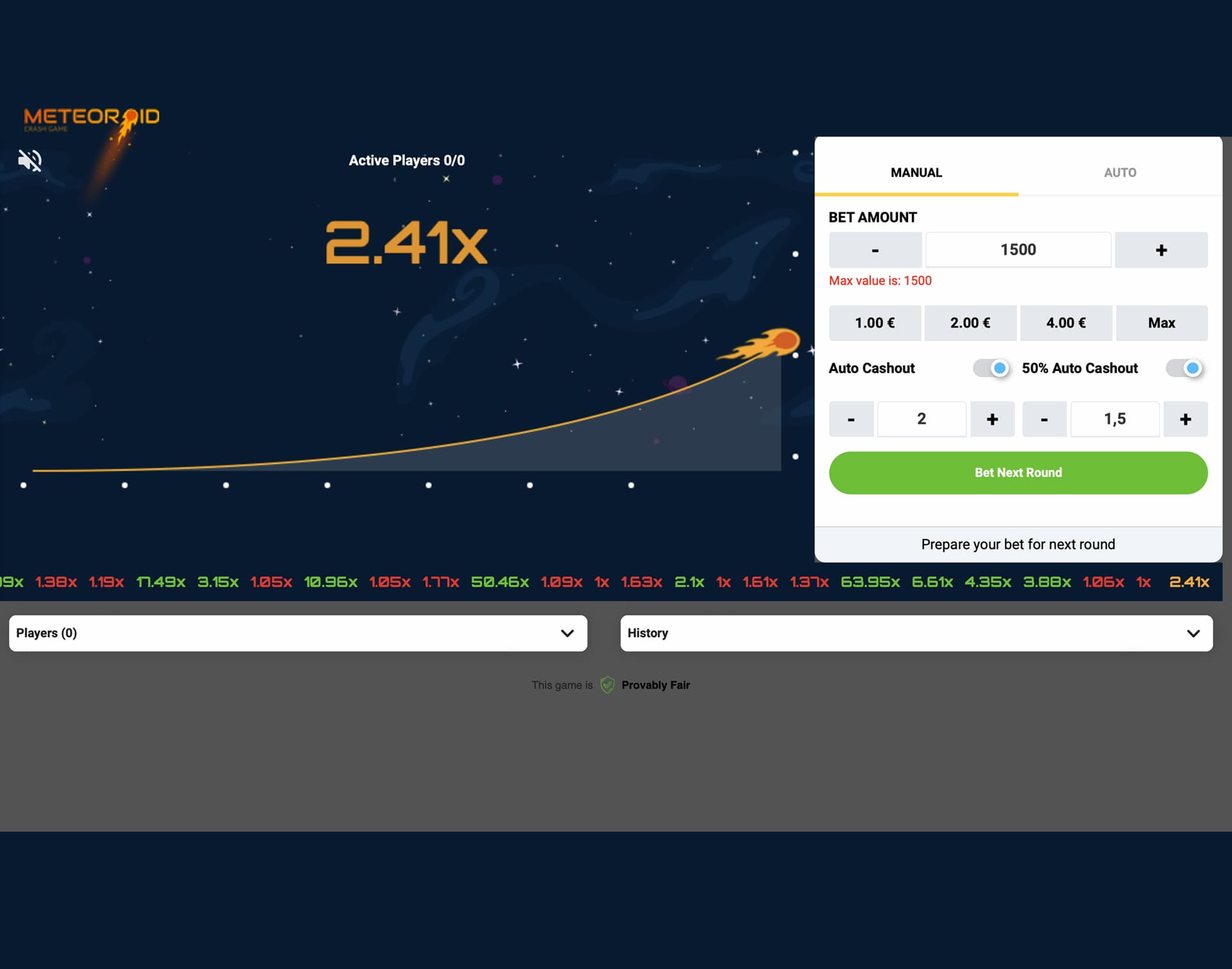Click the Provably Fair shield icon
The width and height of the screenshot is (1232, 969).
tap(607, 685)
